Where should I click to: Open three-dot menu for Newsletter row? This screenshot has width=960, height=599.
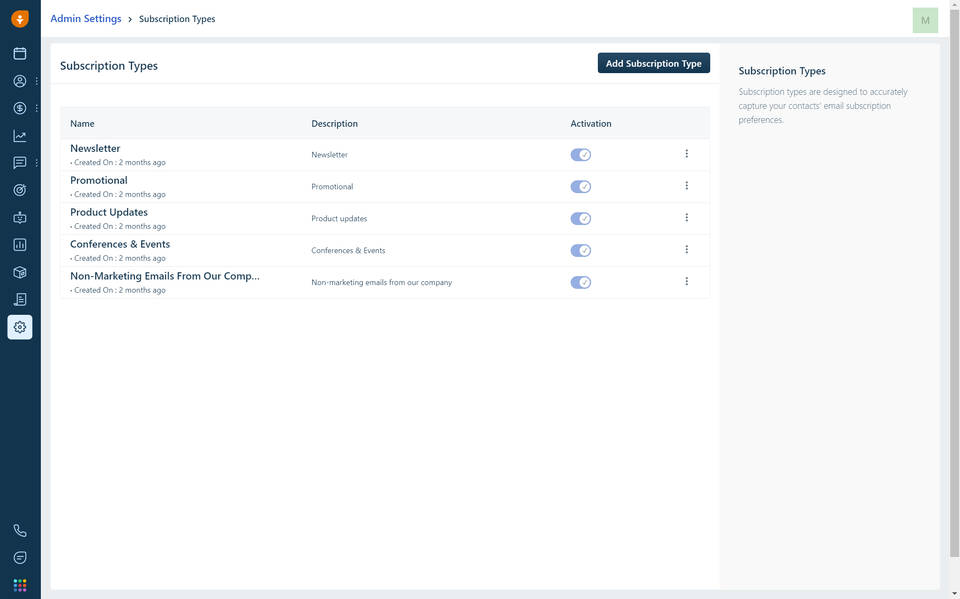(x=687, y=154)
